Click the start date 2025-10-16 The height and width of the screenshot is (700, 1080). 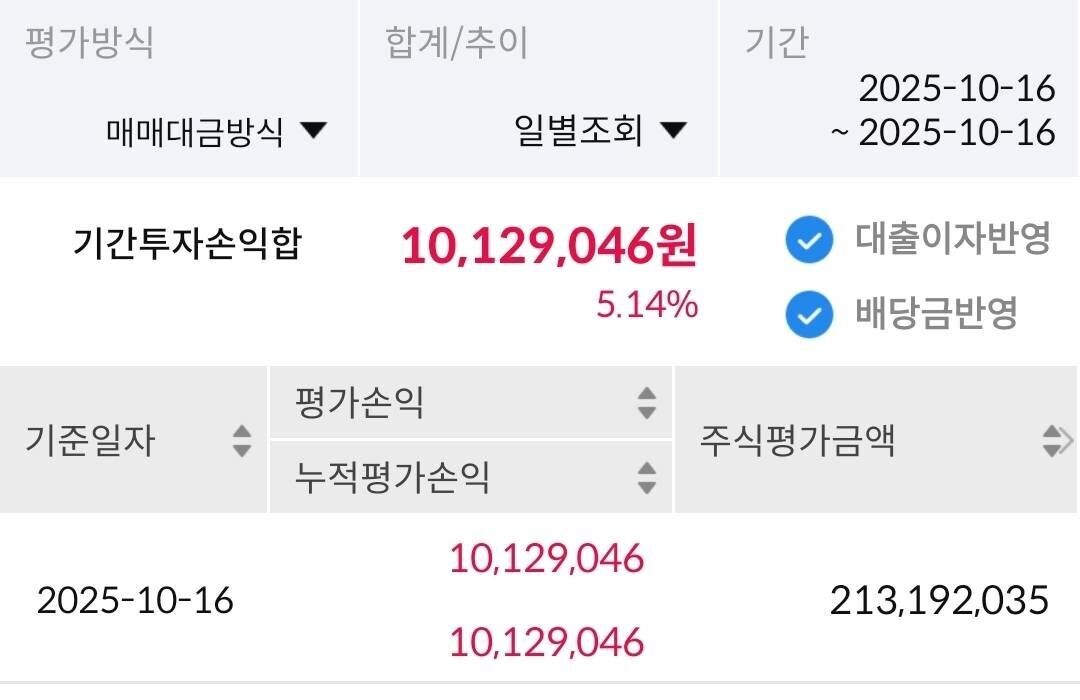pyautogui.click(x=956, y=89)
